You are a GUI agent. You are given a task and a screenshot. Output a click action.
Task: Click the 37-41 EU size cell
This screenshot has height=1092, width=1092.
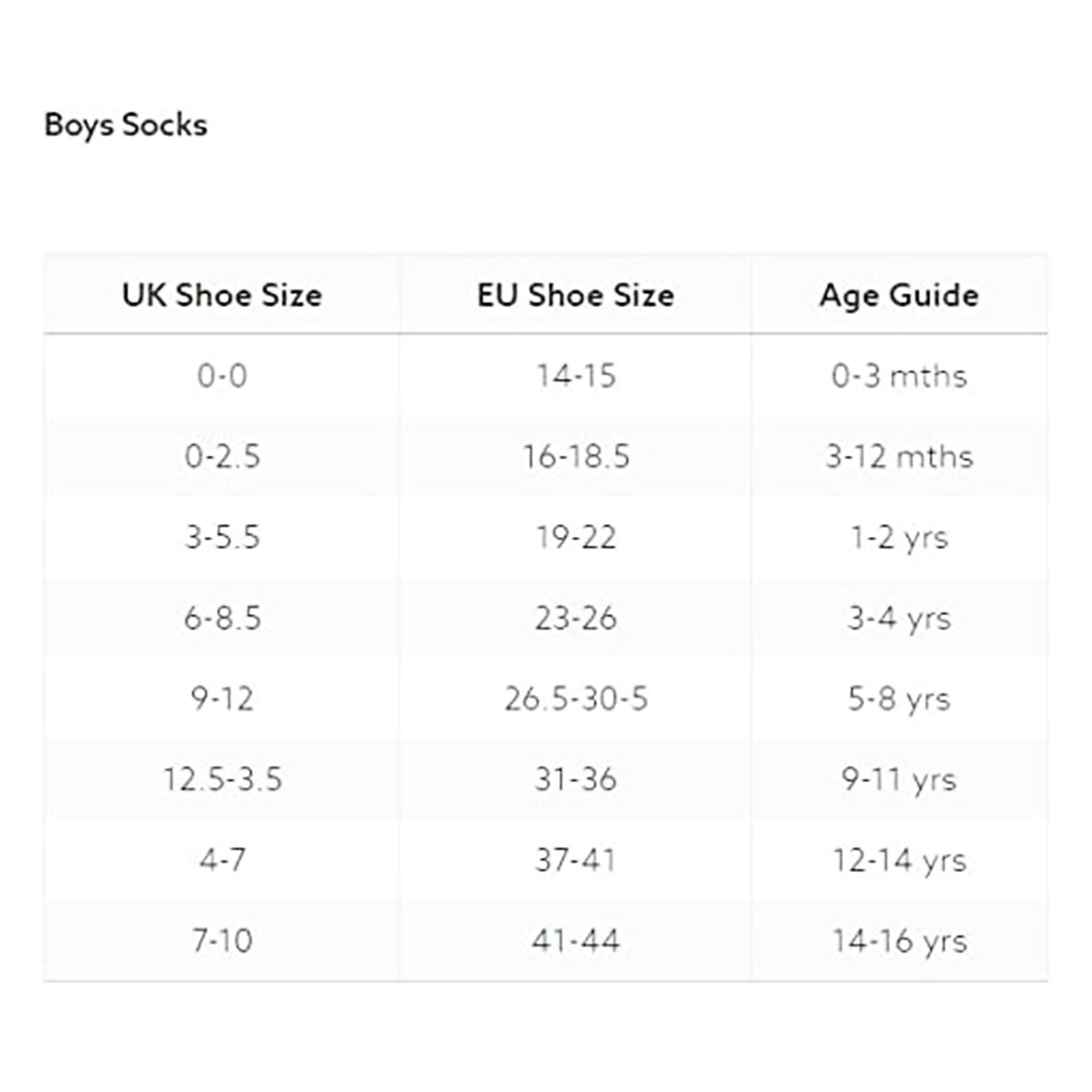click(x=575, y=860)
